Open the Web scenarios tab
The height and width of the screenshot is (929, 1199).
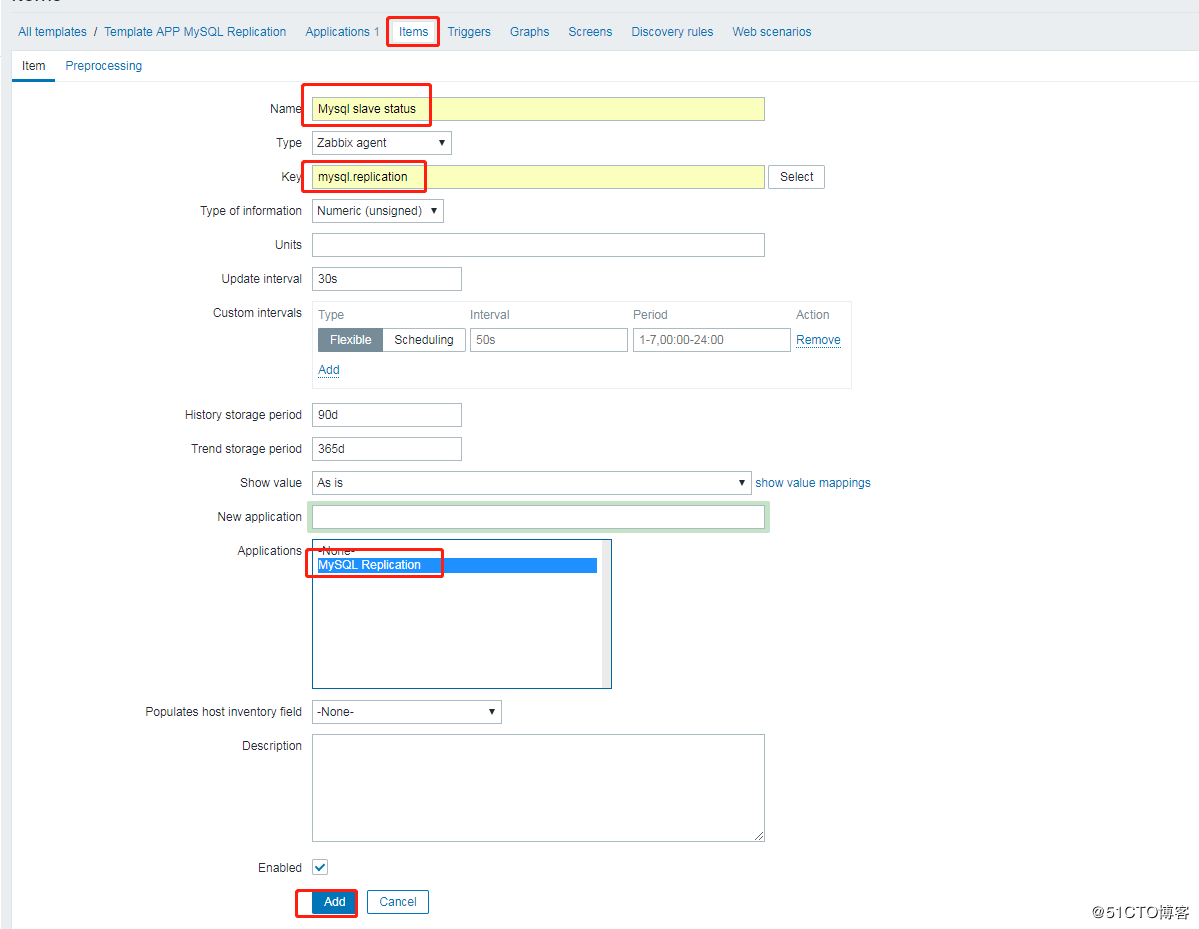pyautogui.click(x=772, y=31)
